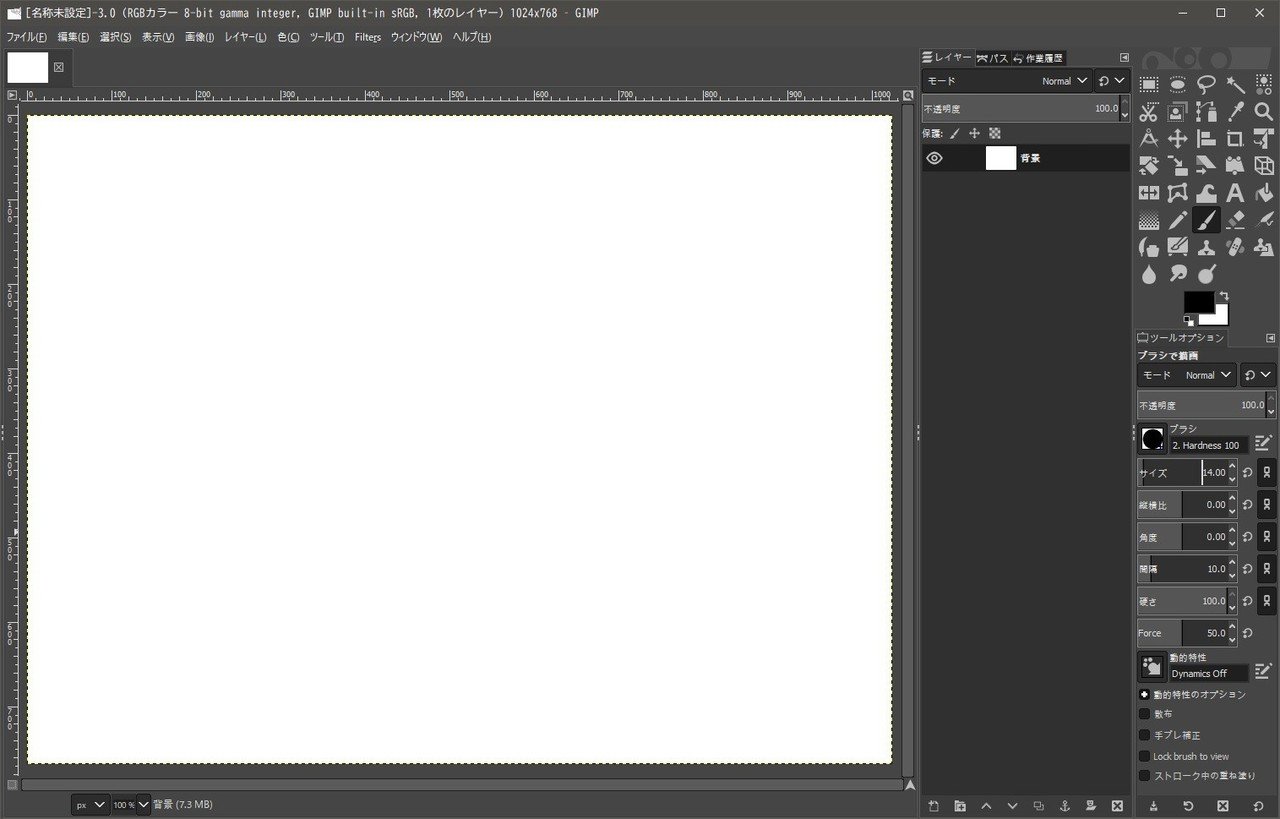The image size is (1280, 819).
Task: Select the Clone stamp tool
Action: pyautogui.click(x=1206, y=247)
